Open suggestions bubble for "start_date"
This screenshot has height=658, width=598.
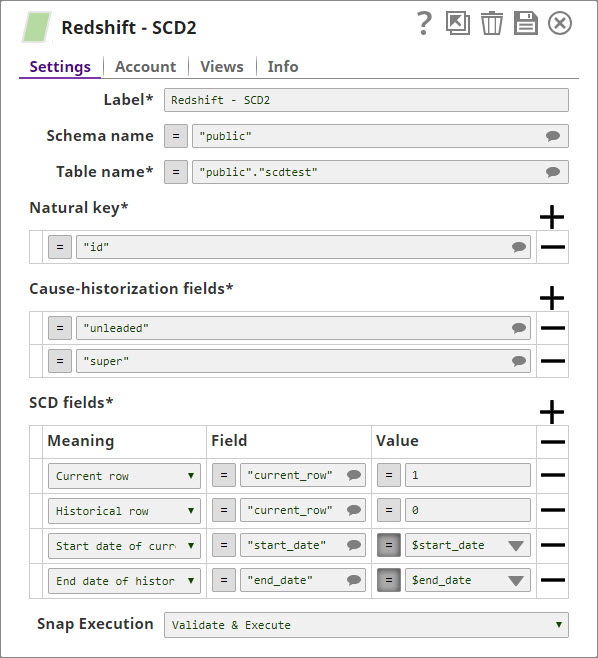[x=354, y=545]
